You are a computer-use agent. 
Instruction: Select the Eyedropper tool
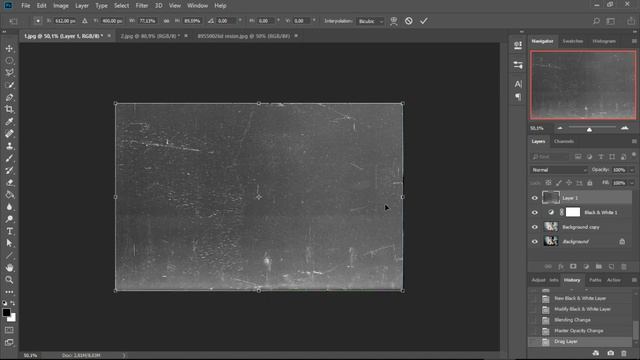pos(9,122)
